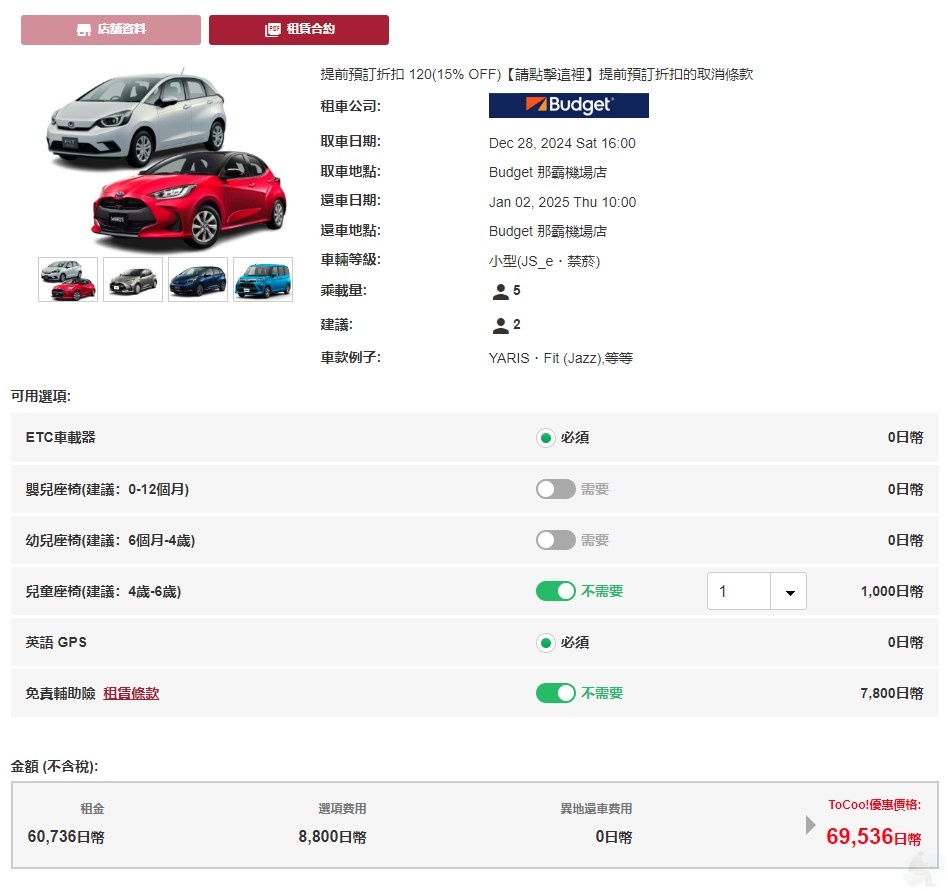Select the light blue boxy car thumbnail
This screenshot has height=891, width=948.
pos(263,279)
